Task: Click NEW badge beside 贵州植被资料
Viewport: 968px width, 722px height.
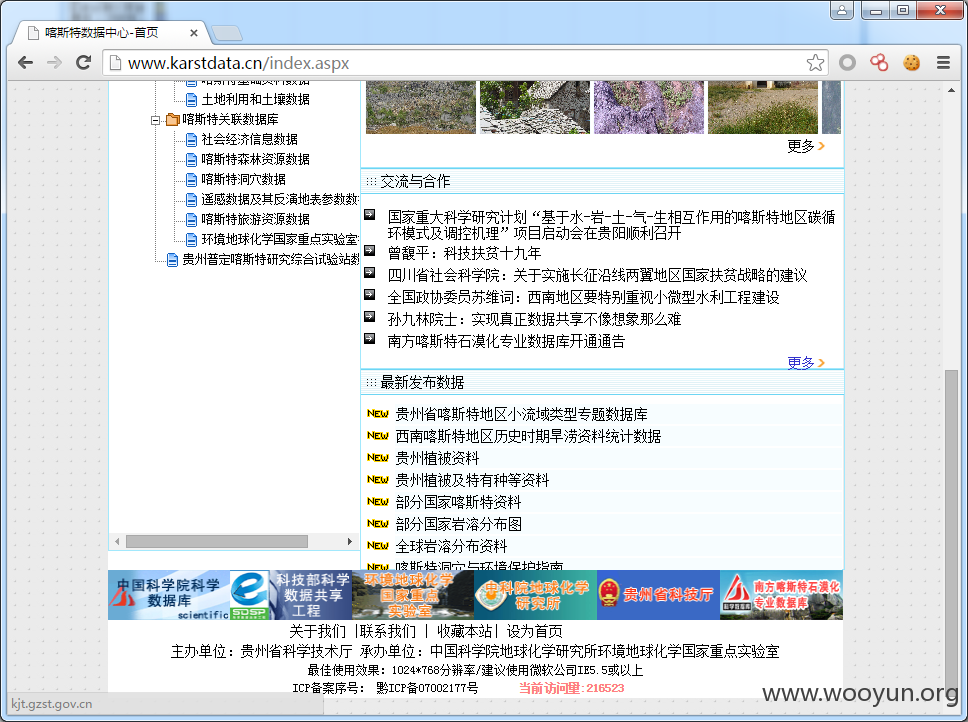Action: coord(378,457)
